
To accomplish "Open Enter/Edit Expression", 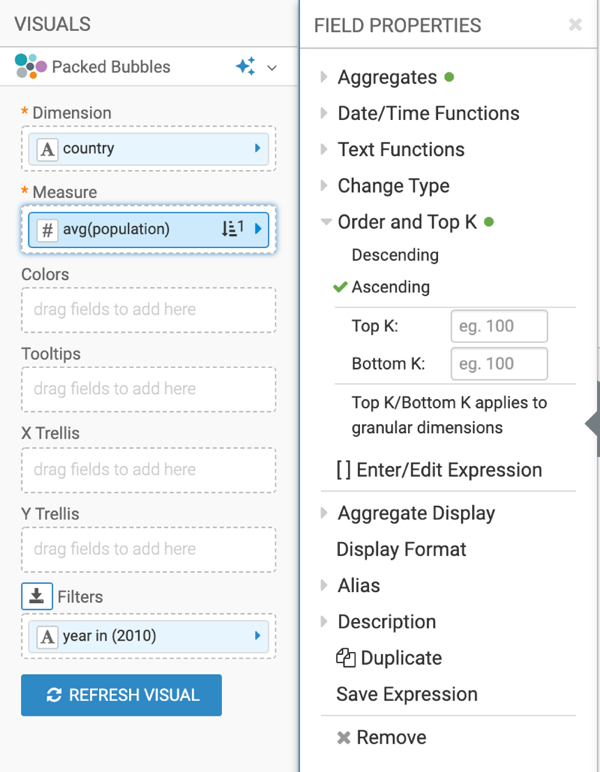I will pos(439,470).
